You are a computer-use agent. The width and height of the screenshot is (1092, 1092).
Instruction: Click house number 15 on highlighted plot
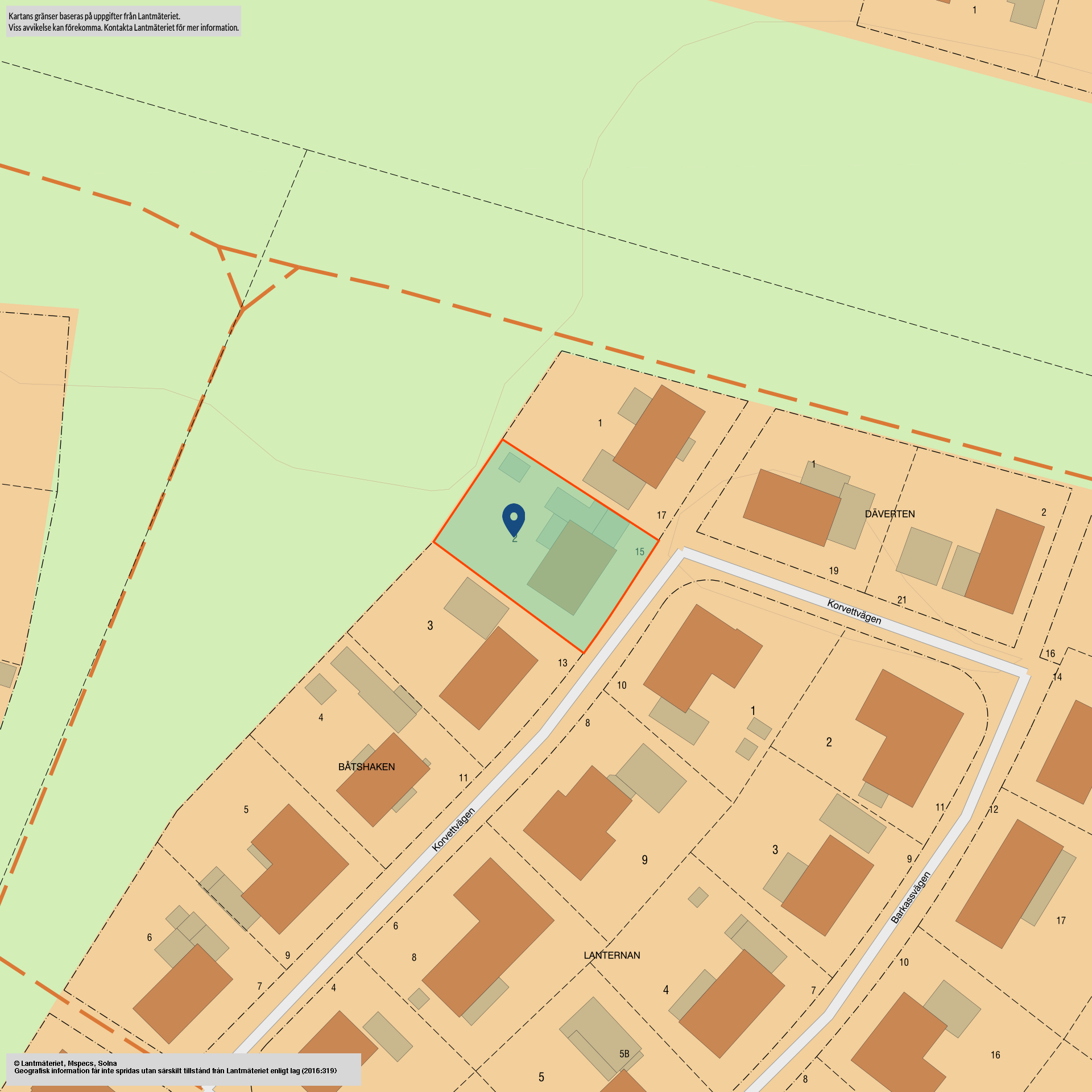click(639, 552)
